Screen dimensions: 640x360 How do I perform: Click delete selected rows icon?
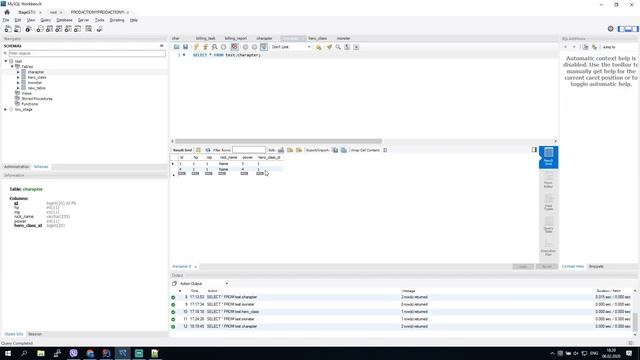(x=299, y=150)
